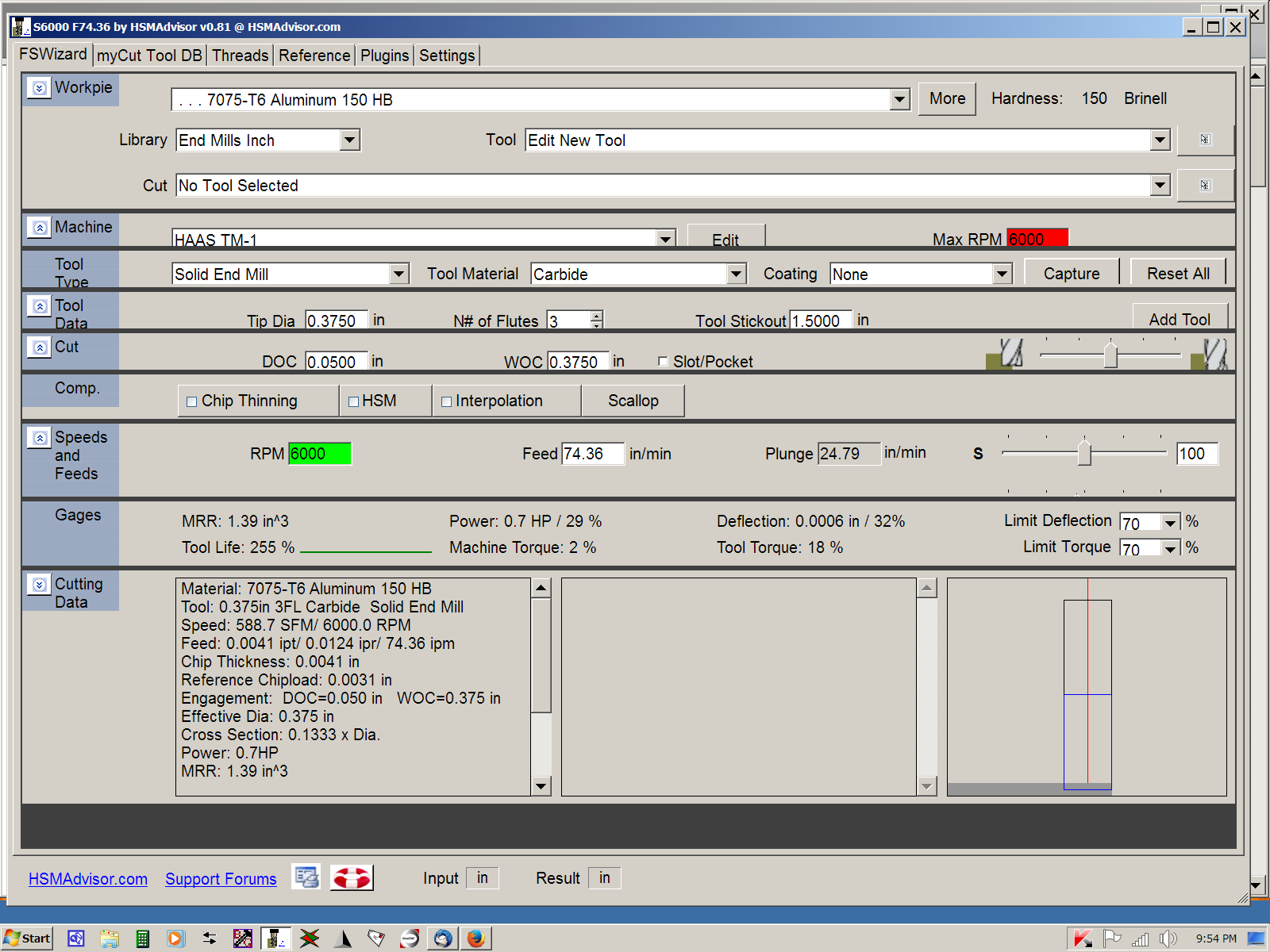The width and height of the screenshot is (1270, 952).
Task: Expand the Tool Material Carbide dropdown
Action: point(736,274)
